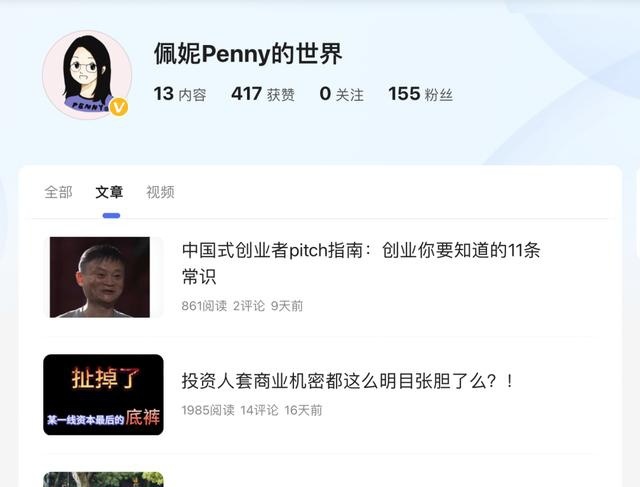This screenshot has width=640, height=487.
Task: View the 2评论 comments on first article
Action: [x=249, y=306]
